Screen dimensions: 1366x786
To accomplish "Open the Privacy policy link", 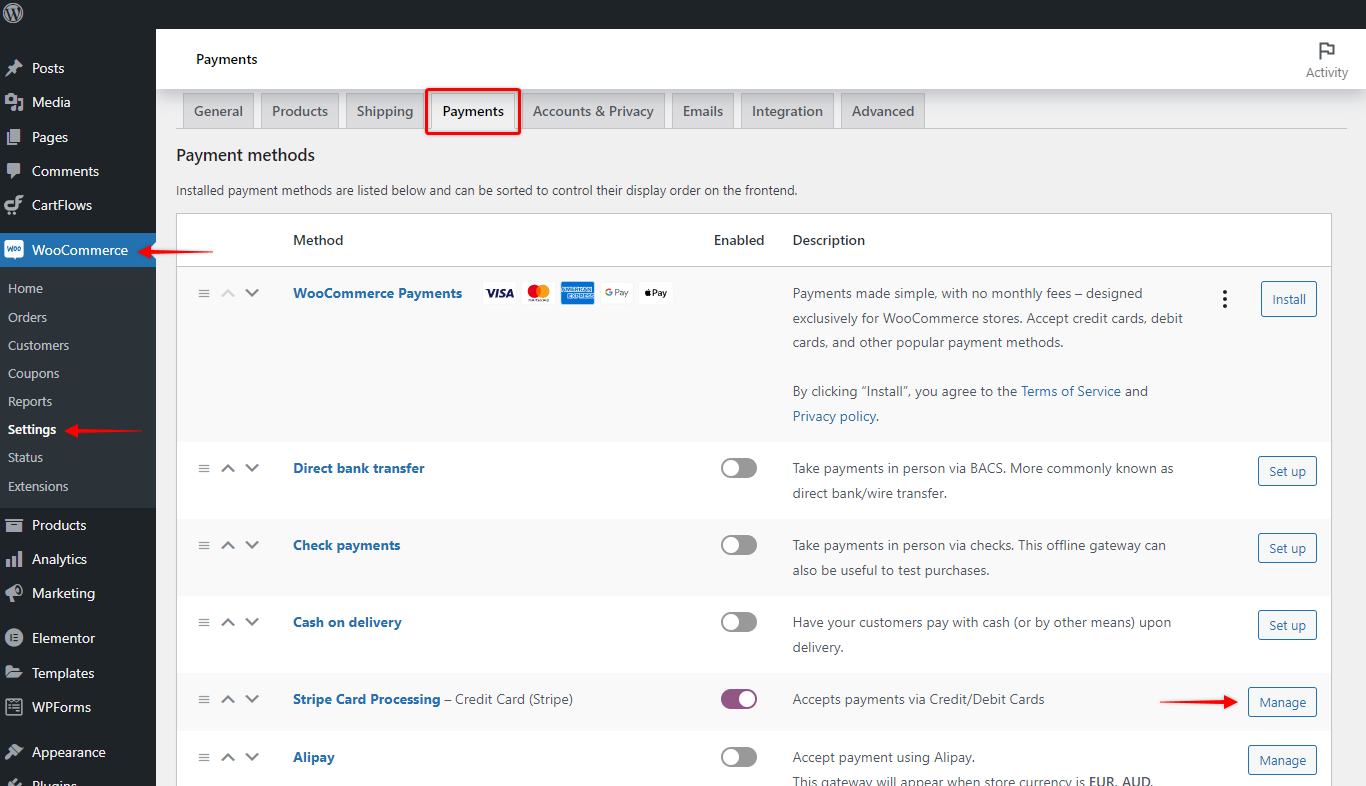I will coord(834,416).
